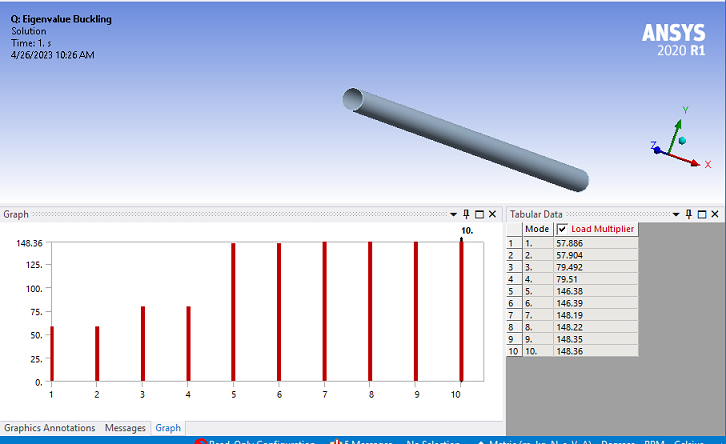Uncheck the Load Multiplier checkbox
726x444 pixels.
(562, 229)
